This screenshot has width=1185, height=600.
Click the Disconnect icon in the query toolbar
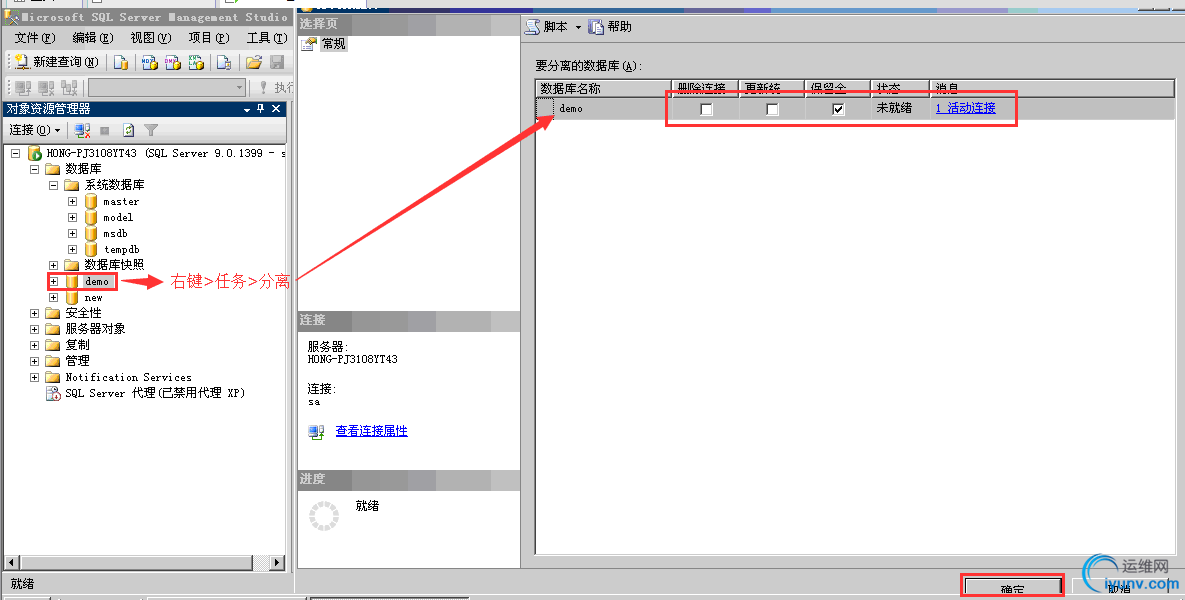[x=47, y=88]
